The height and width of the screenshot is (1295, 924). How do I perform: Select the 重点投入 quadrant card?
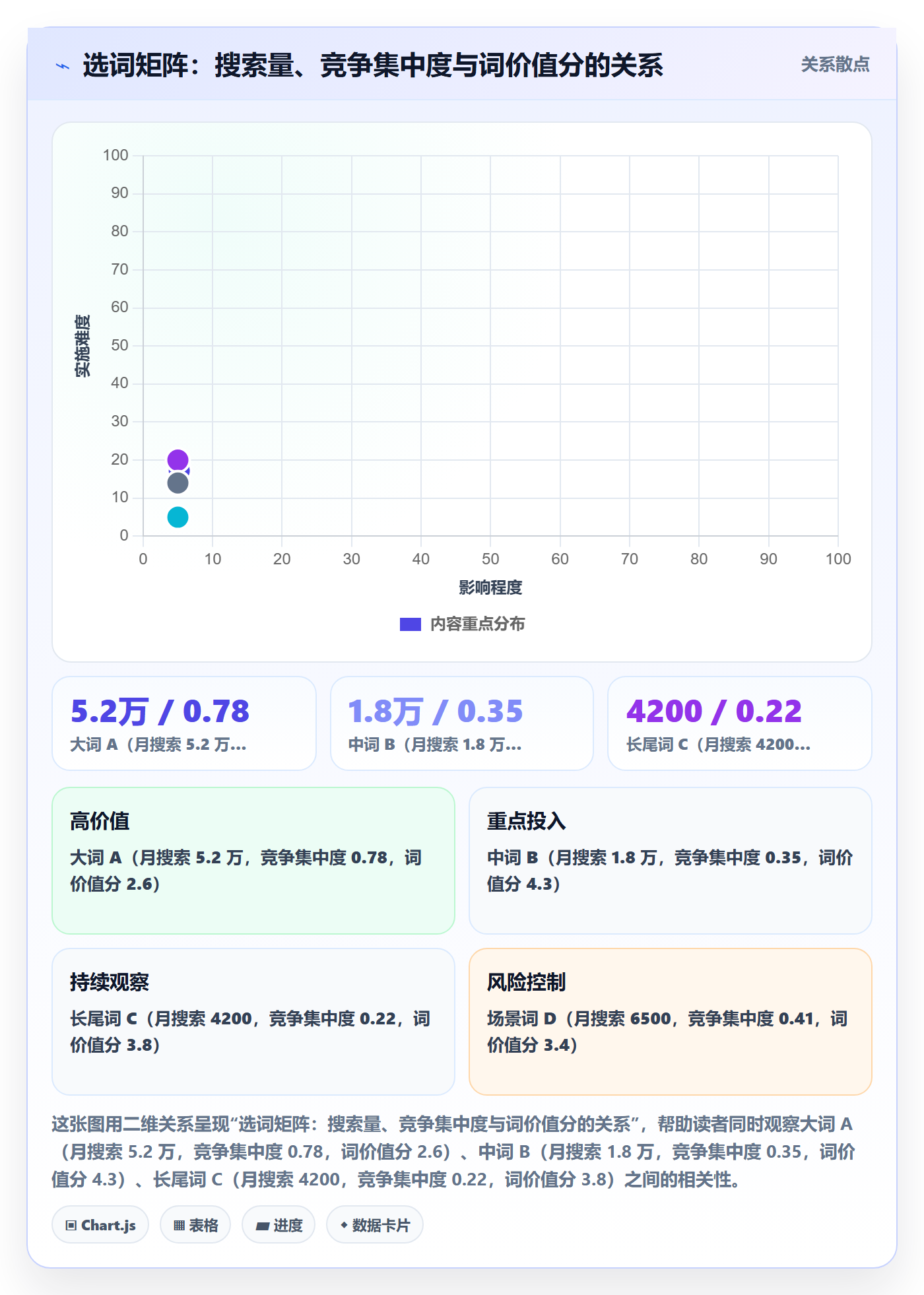pyautogui.click(x=671, y=861)
